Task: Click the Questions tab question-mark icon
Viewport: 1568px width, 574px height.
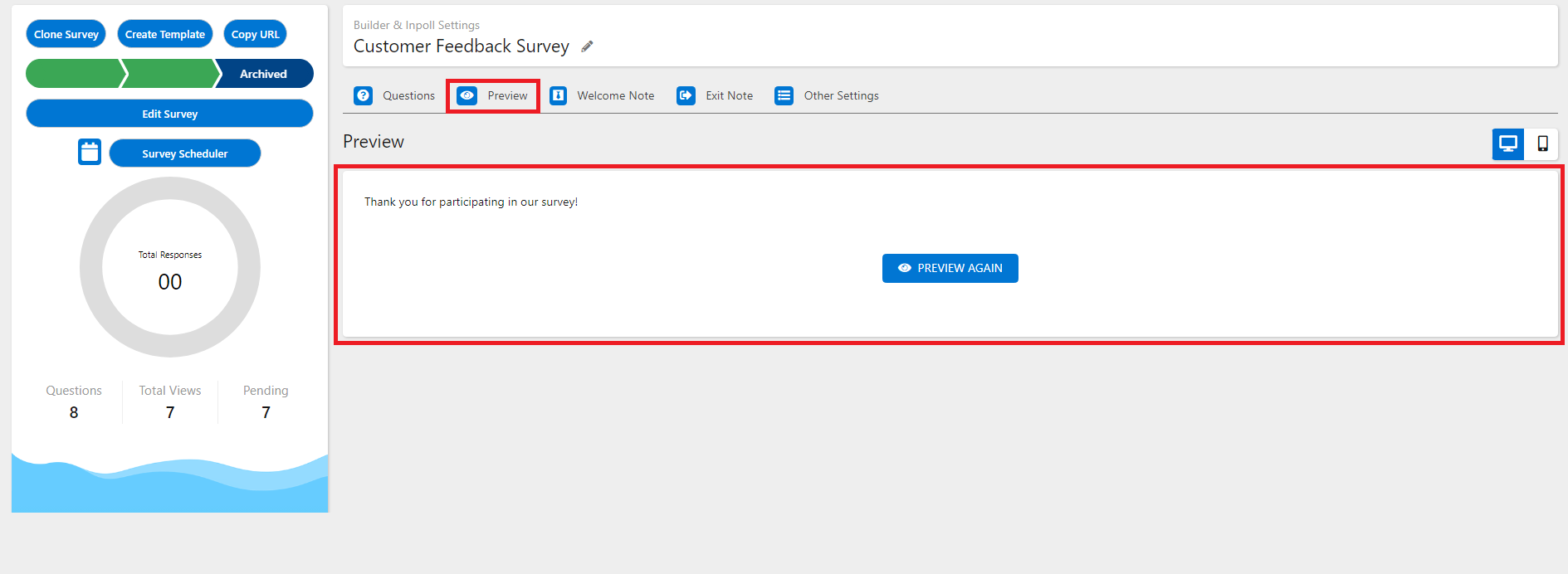Action: 364,95
